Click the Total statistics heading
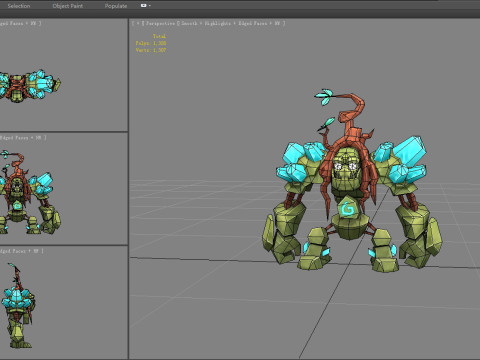Screen dimensions: 480x360 (159, 36)
